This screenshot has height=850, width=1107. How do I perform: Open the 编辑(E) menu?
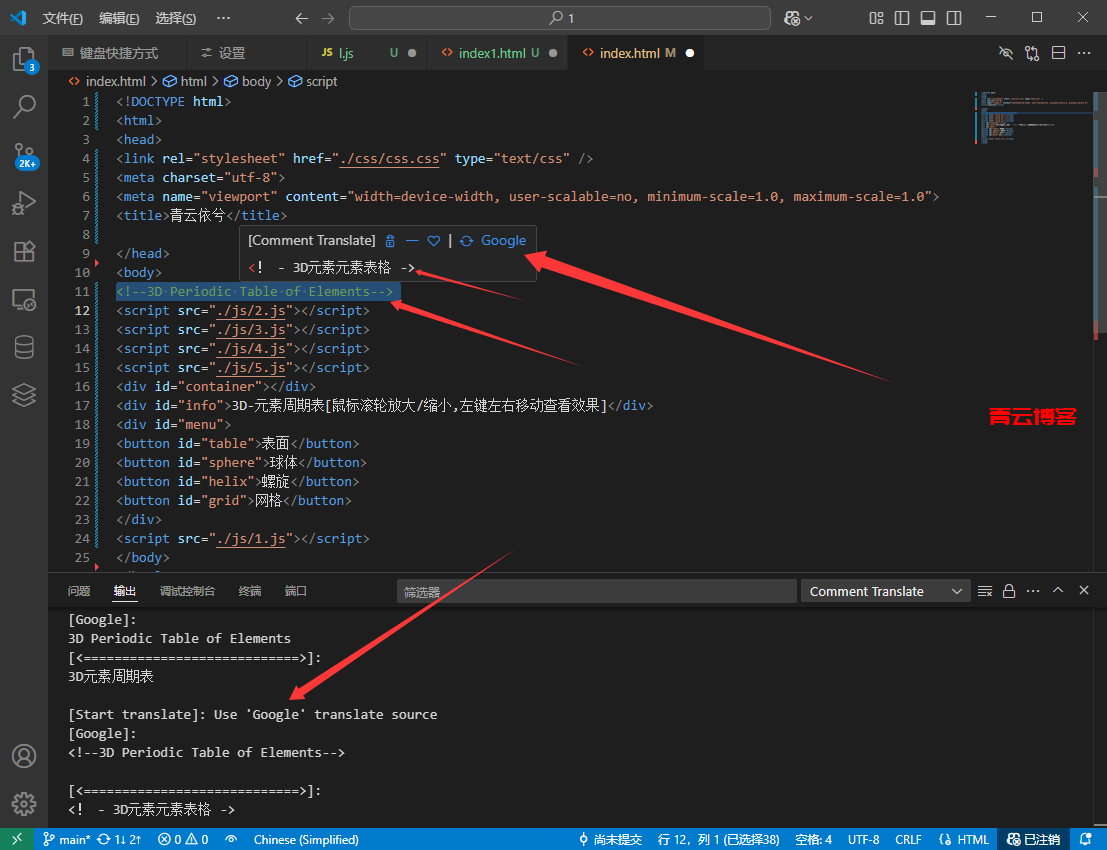(119, 18)
